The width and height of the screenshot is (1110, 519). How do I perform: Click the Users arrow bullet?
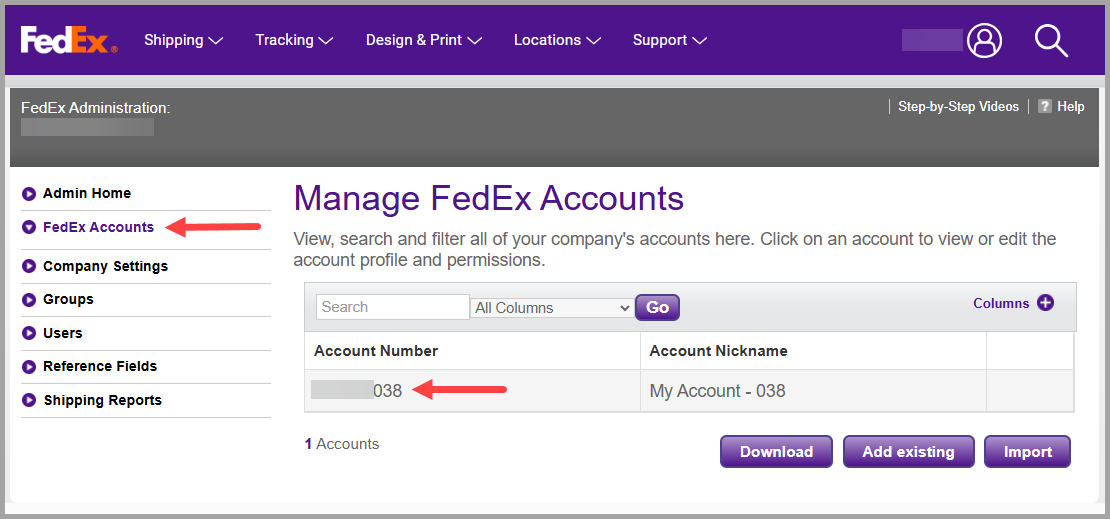tap(29, 333)
